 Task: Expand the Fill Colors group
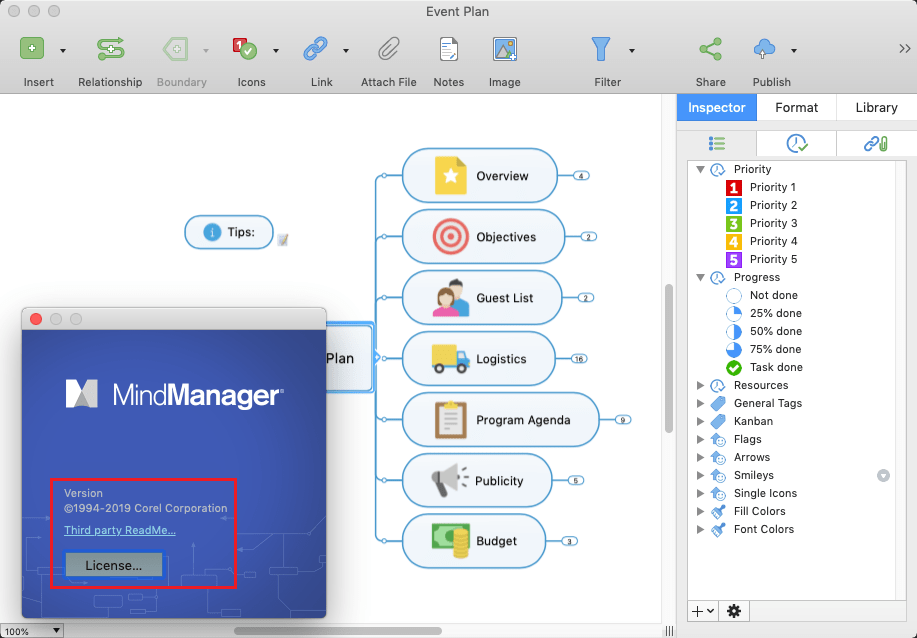pos(700,512)
